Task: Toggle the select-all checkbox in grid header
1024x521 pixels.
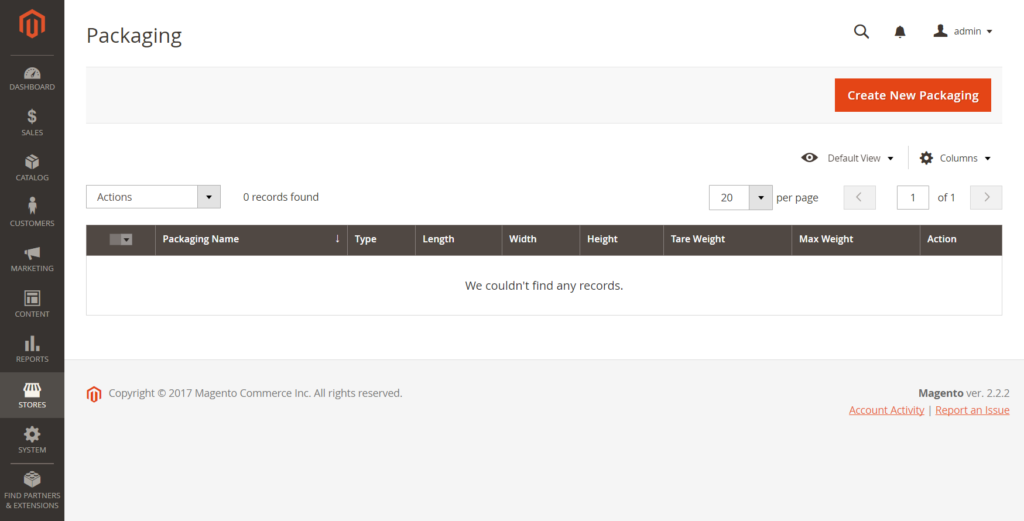Action: pos(120,240)
